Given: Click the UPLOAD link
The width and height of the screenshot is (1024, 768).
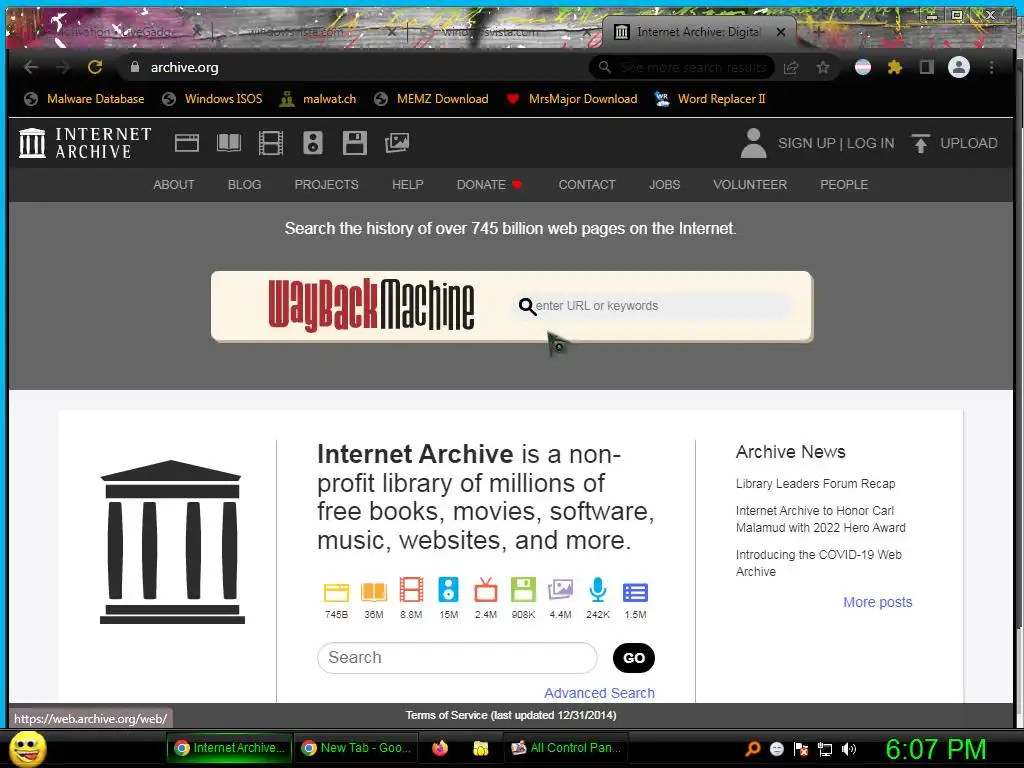Looking at the screenshot, I should (x=968, y=143).
